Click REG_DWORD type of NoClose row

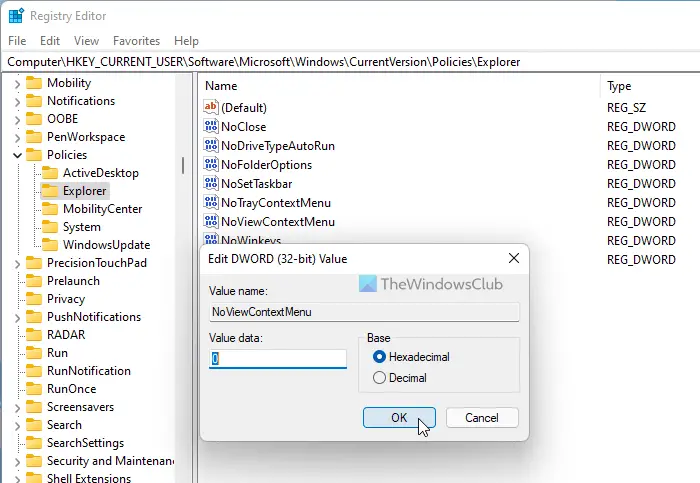[x=641, y=126]
